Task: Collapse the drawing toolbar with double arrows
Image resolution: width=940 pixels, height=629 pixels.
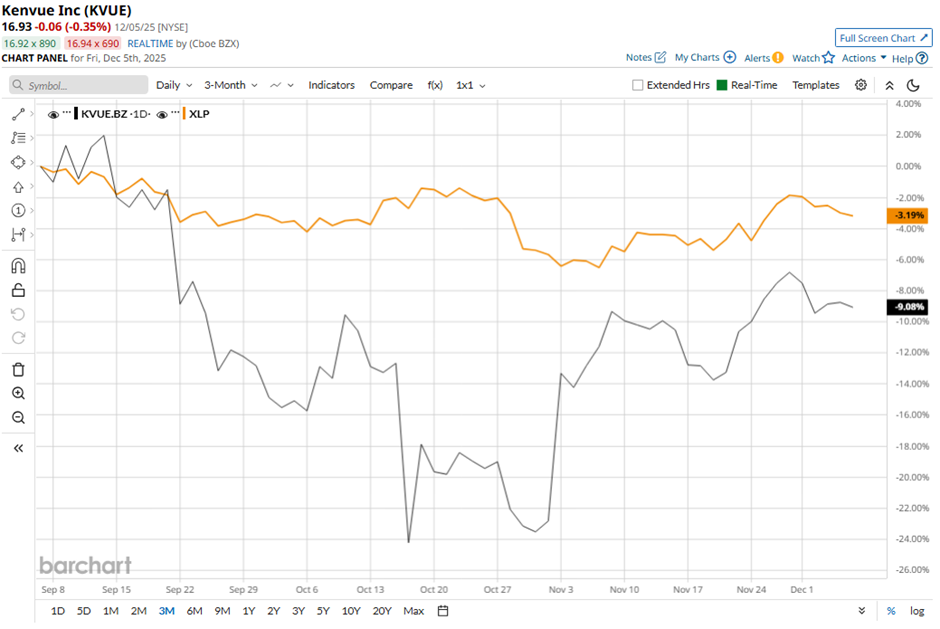Action: [18, 448]
